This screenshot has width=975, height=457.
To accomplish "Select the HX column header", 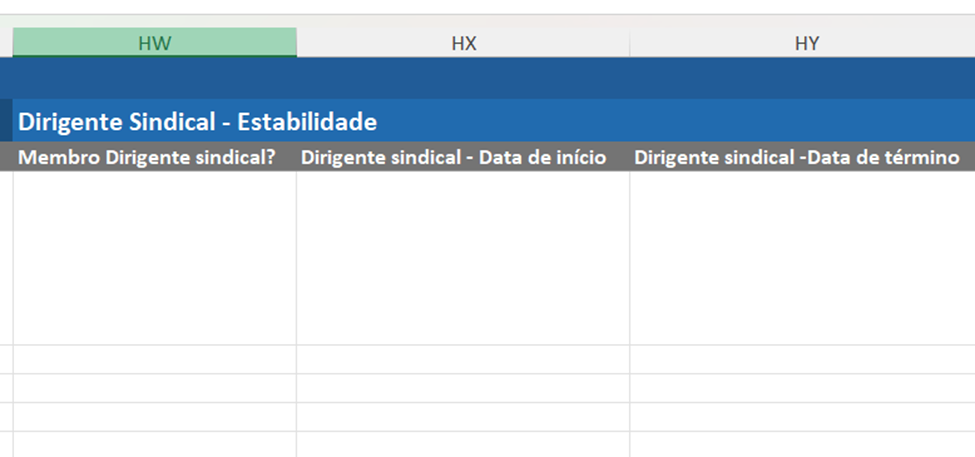I will [x=463, y=43].
